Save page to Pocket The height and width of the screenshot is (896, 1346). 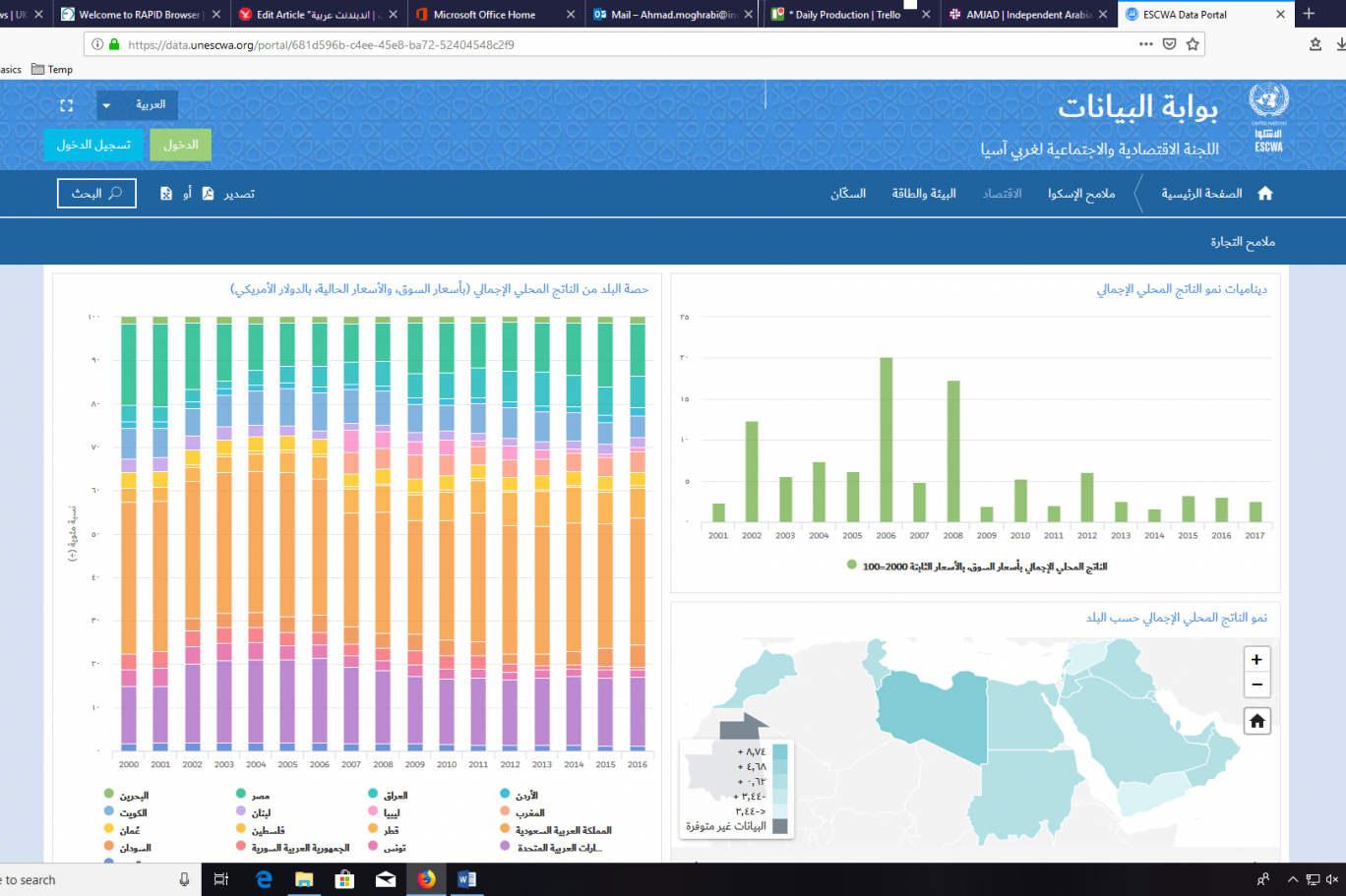click(x=1169, y=44)
